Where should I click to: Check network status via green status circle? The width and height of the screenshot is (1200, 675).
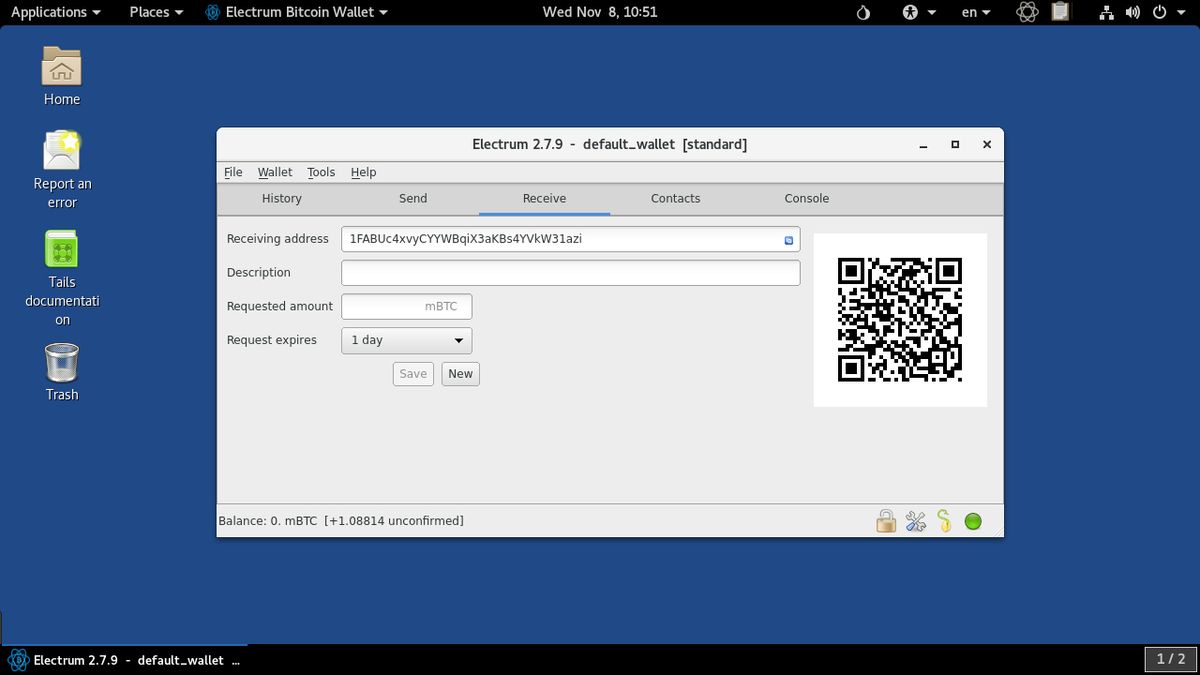(x=972, y=521)
